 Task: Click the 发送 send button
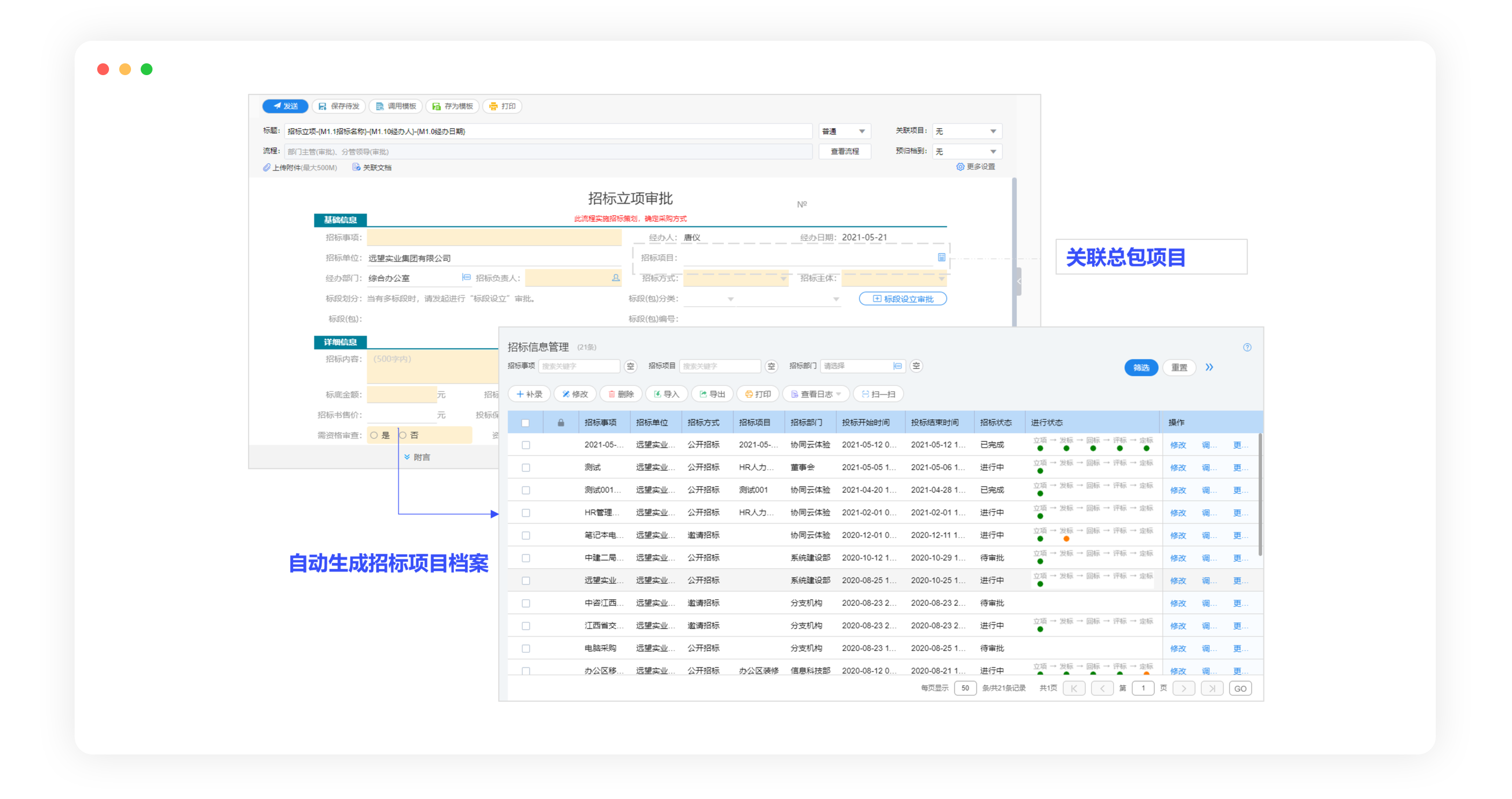coord(285,106)
